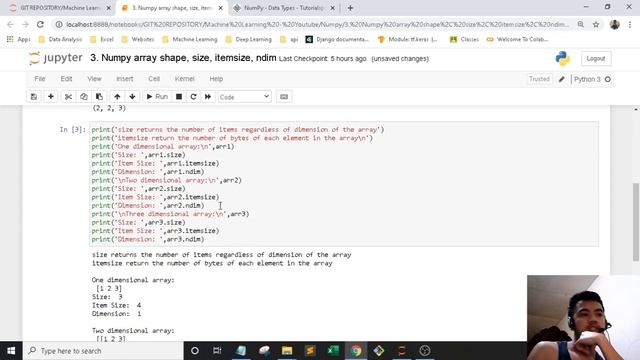
Task: Open the Chrome three-dot menu
Action: pos(630,24)
